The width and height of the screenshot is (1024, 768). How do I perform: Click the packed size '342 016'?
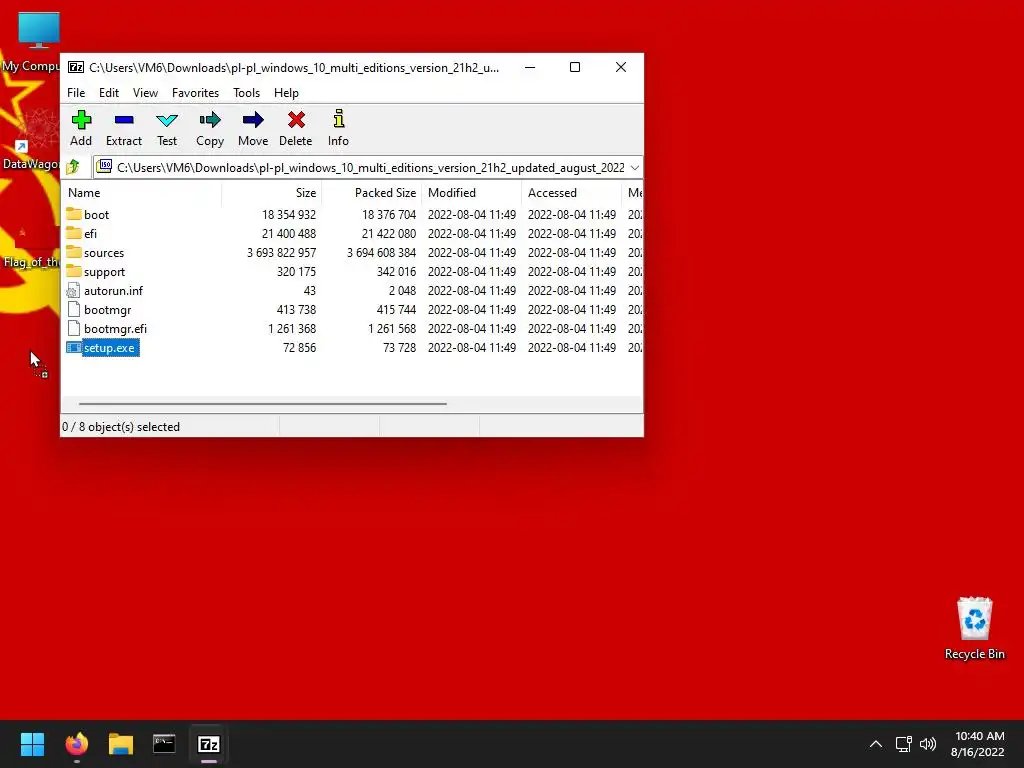(x=396, y=272)
